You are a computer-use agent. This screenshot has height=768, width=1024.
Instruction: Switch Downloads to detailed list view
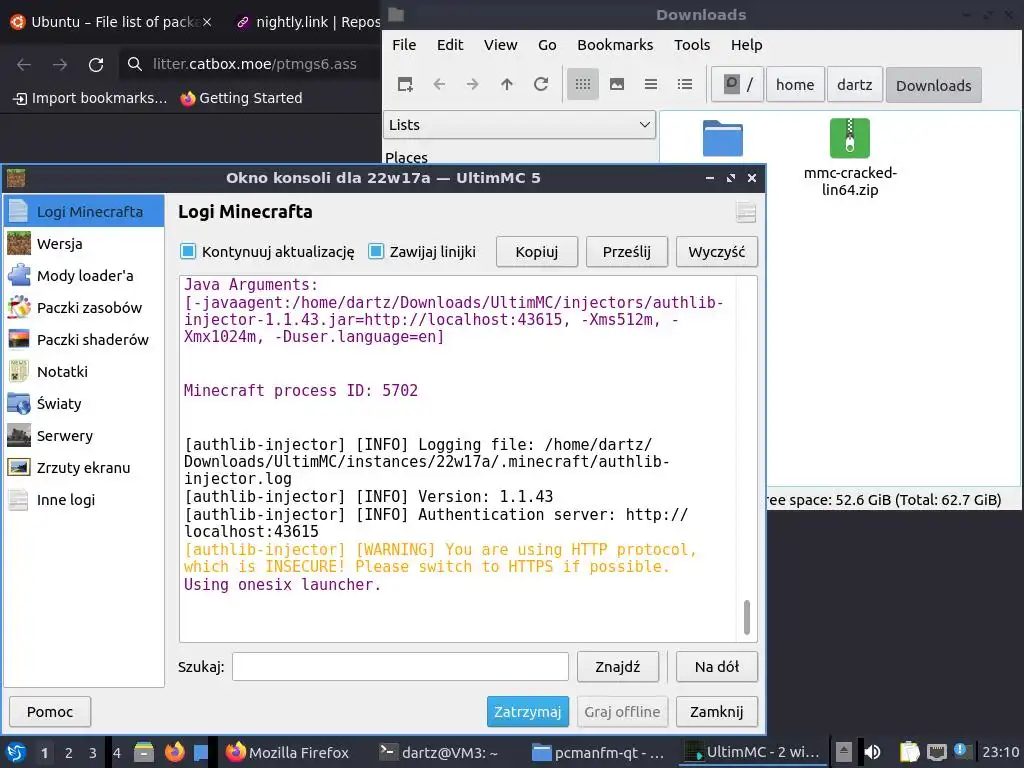point(684,84)
